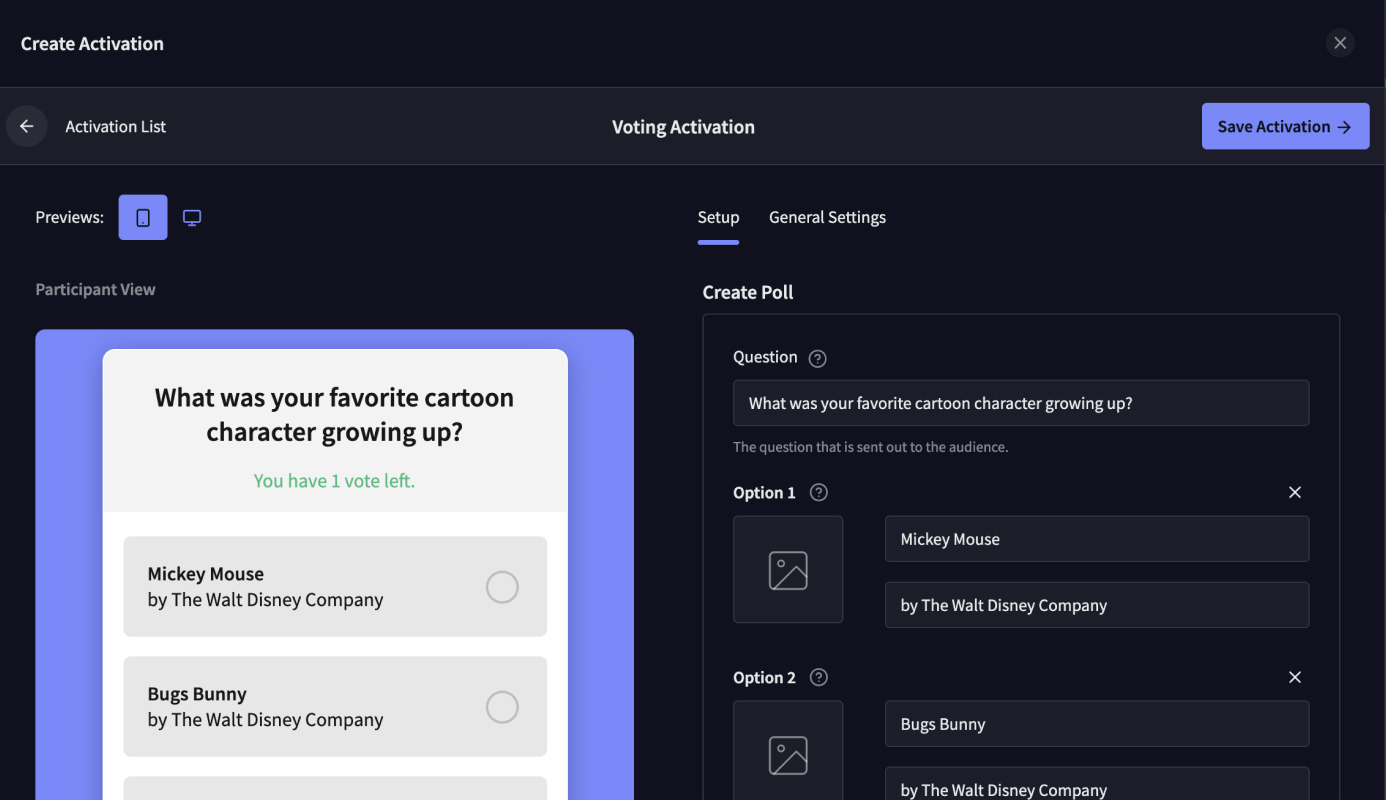Click the back arrow to Activation List

tap(27, 127)
